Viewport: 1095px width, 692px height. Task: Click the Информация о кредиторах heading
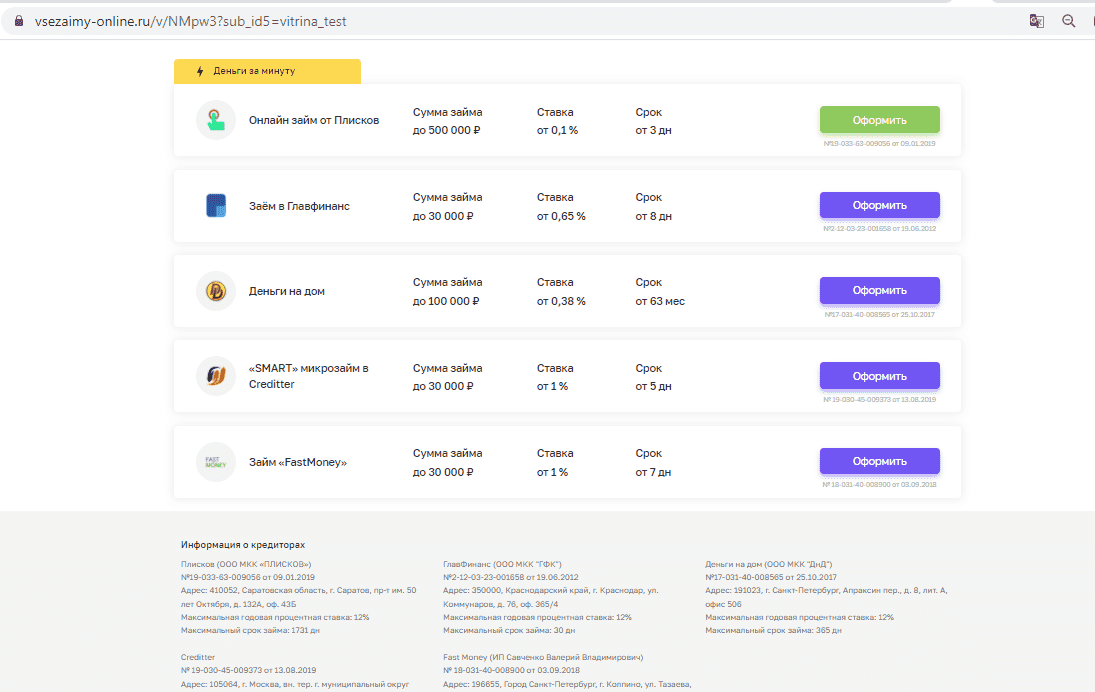(x=243, y=545)
